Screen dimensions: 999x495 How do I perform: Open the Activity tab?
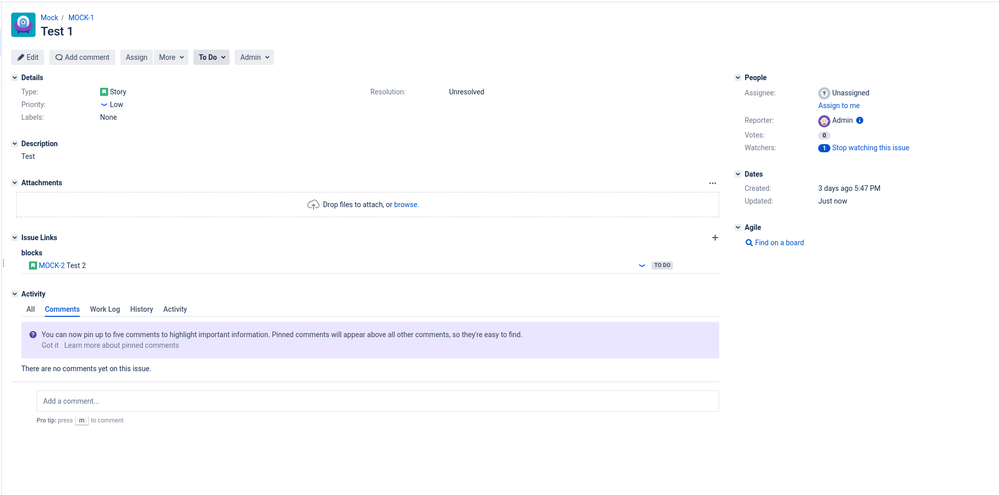[175, 309]
